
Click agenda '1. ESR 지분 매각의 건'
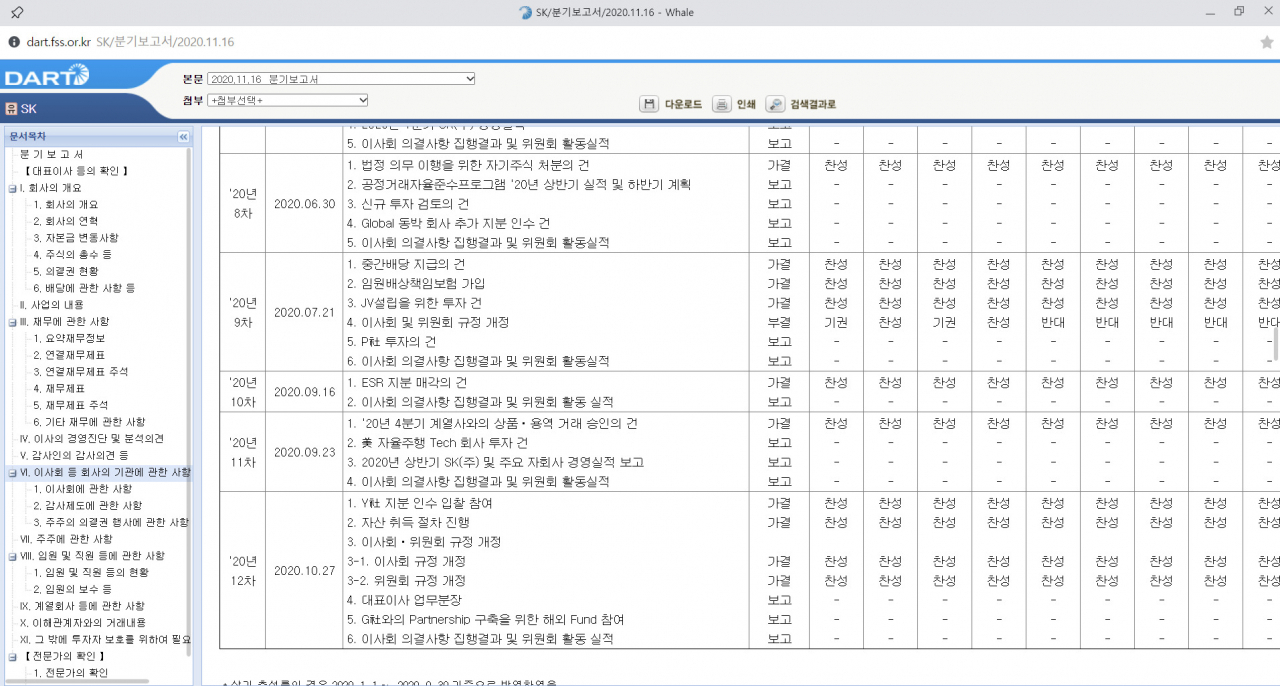[x=409, y=383]
